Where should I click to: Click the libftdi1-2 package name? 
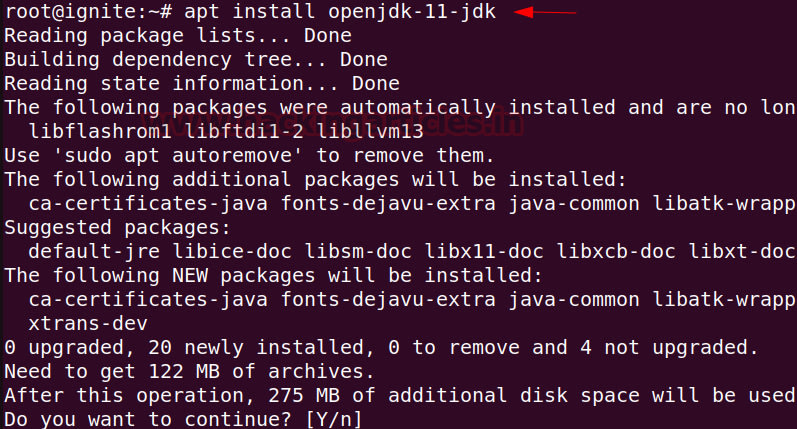[244, 132]
